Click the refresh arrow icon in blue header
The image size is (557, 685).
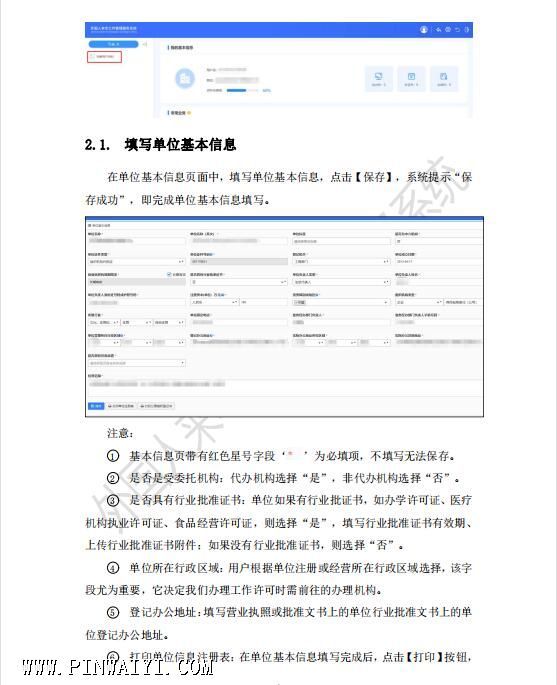(x=457, y=30)
